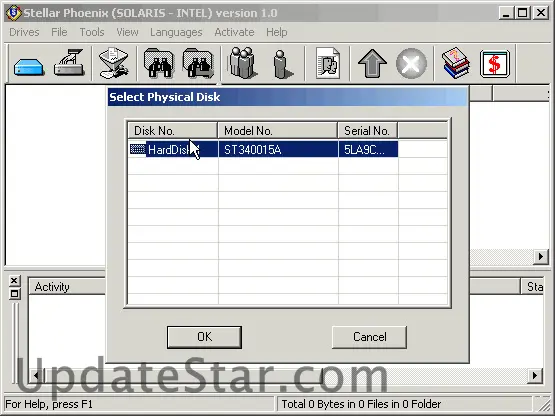Click the document with masks icon

pyautogui.click(x=328, y=63)
